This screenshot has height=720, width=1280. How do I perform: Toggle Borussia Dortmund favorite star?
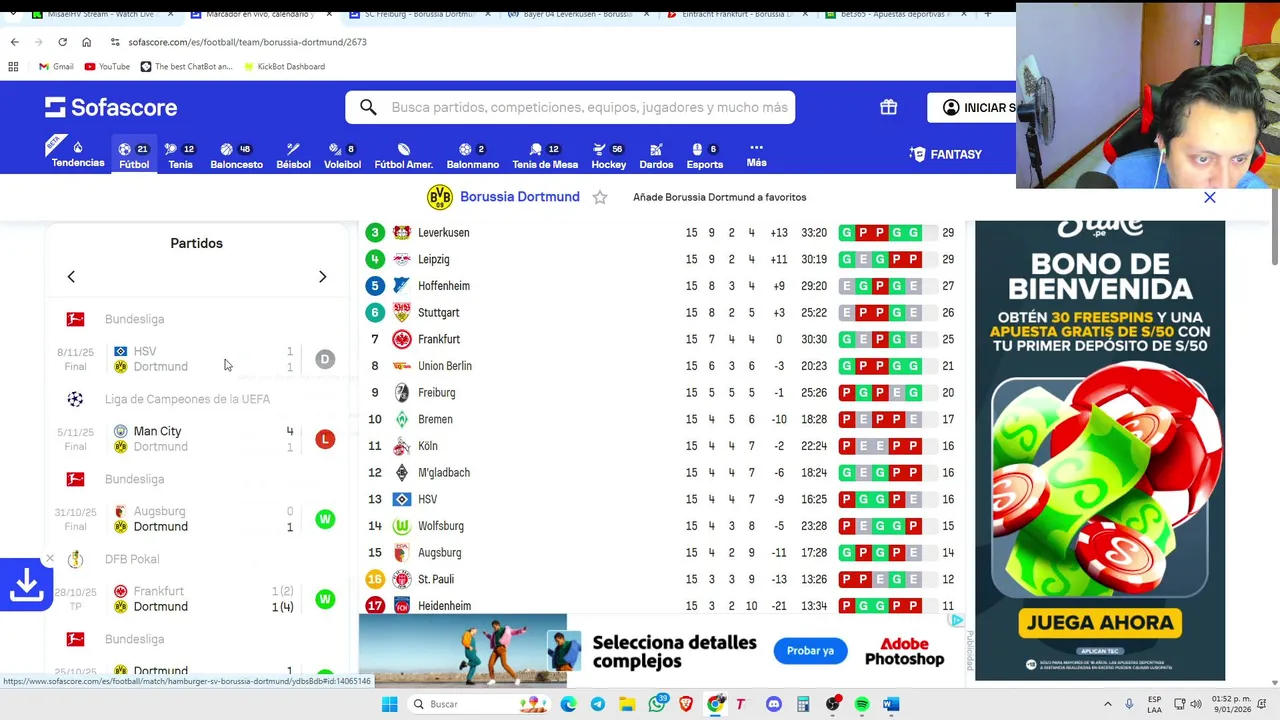tap(600, 197)
